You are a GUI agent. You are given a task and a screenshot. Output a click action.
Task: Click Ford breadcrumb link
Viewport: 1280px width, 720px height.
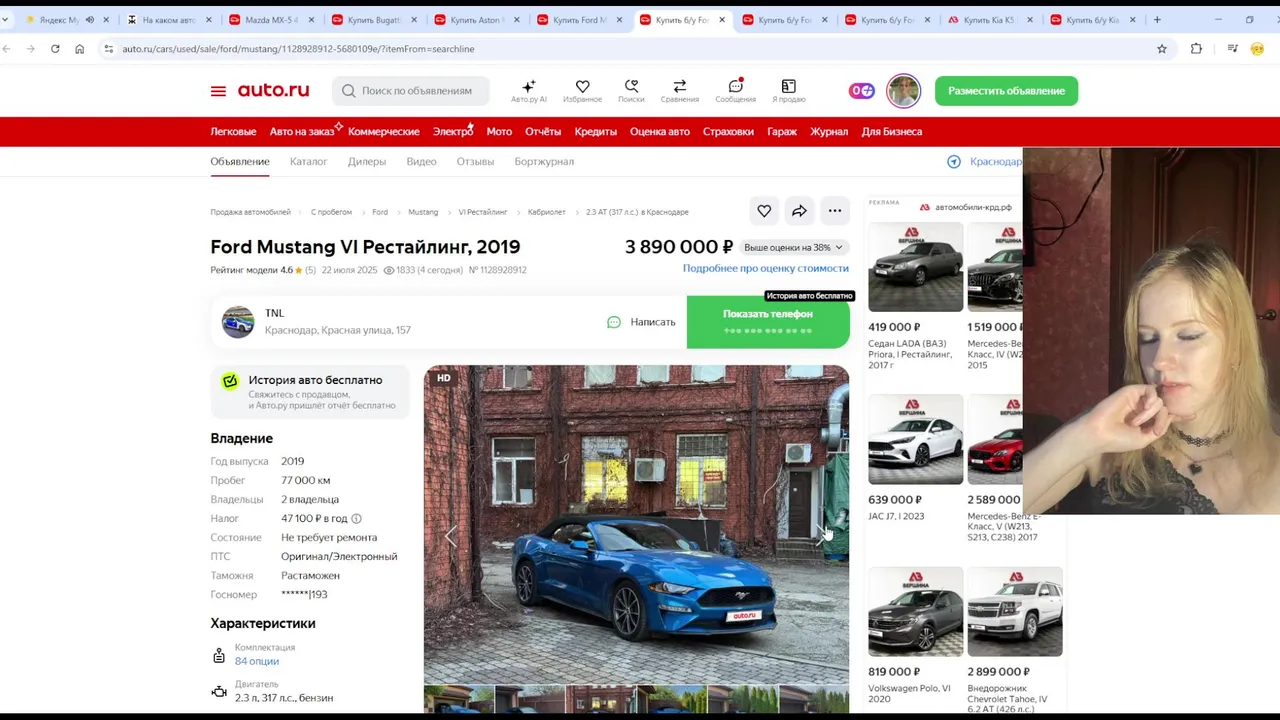[x=380, y=212]
